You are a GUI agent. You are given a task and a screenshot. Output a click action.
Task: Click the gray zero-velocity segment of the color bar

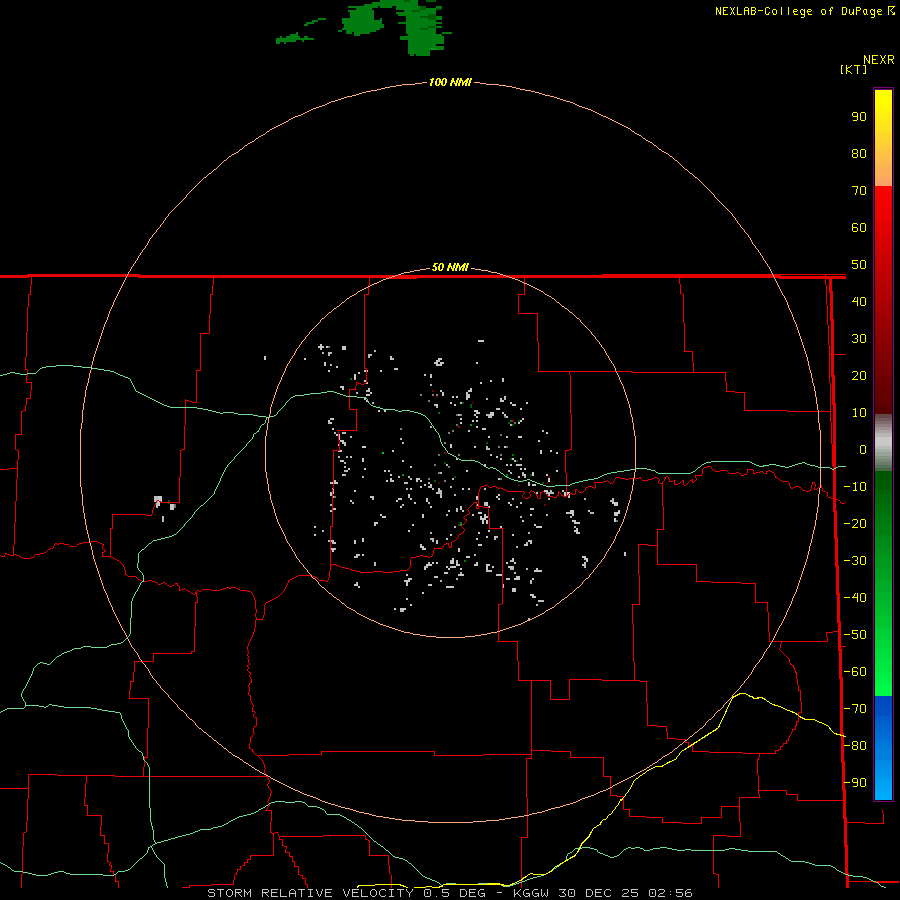[x=883, y=443]
